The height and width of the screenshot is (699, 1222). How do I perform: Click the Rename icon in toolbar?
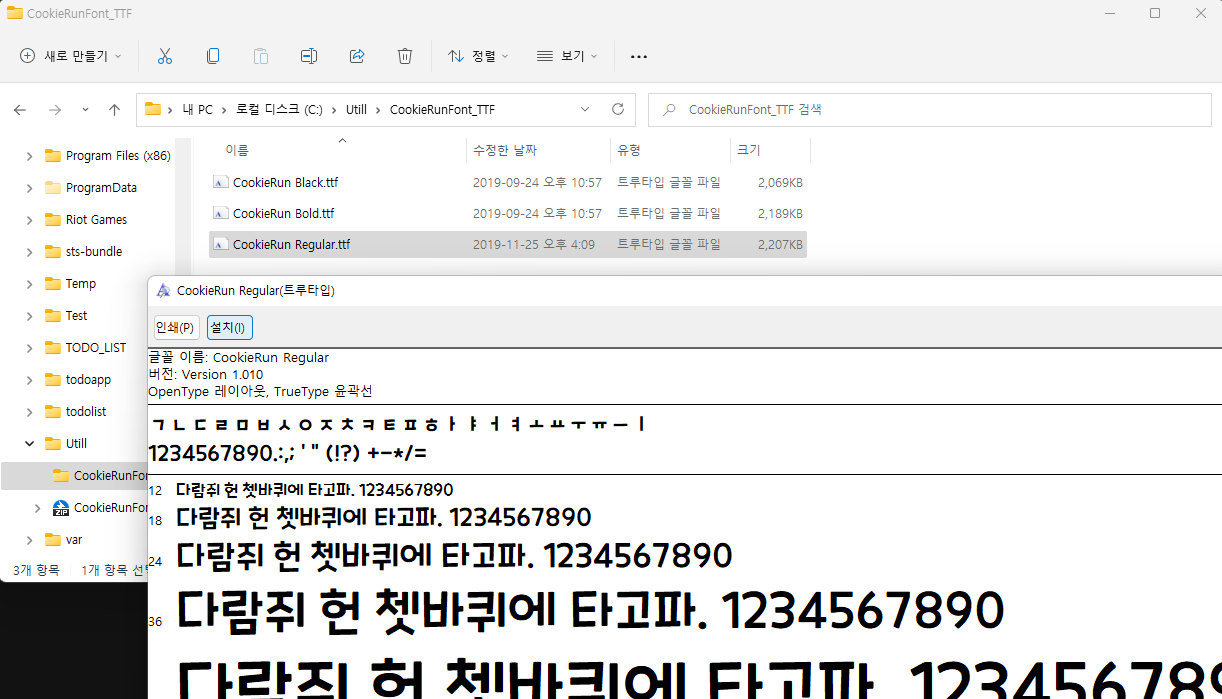tap(309, 56)
